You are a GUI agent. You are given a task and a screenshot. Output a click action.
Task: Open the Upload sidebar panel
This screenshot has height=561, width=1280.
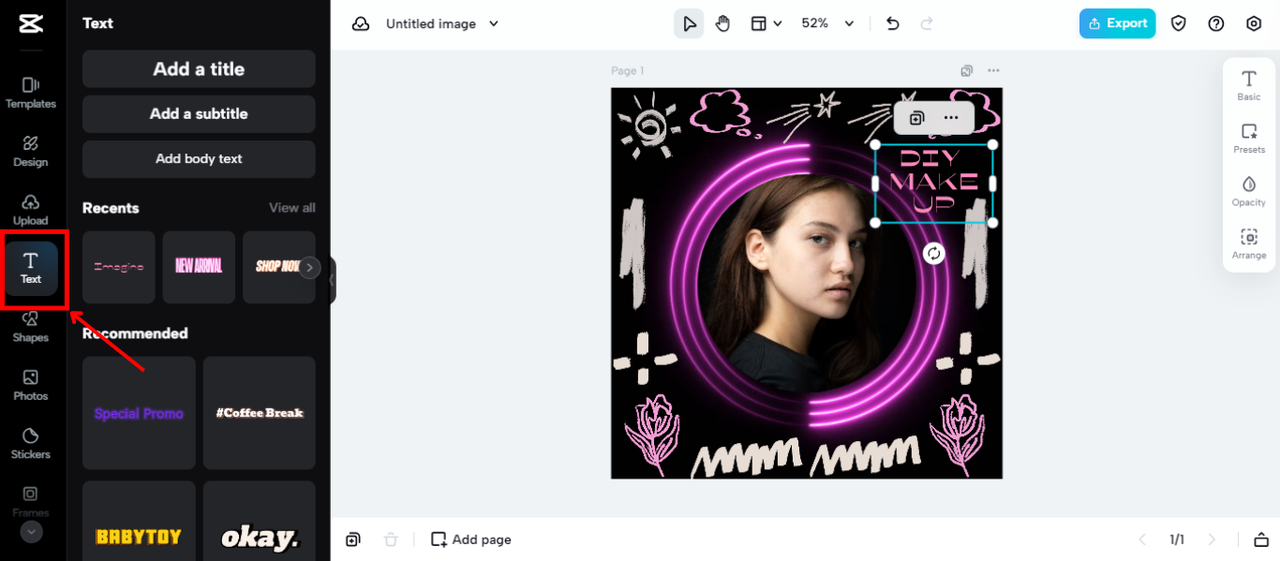click(31, 209)
